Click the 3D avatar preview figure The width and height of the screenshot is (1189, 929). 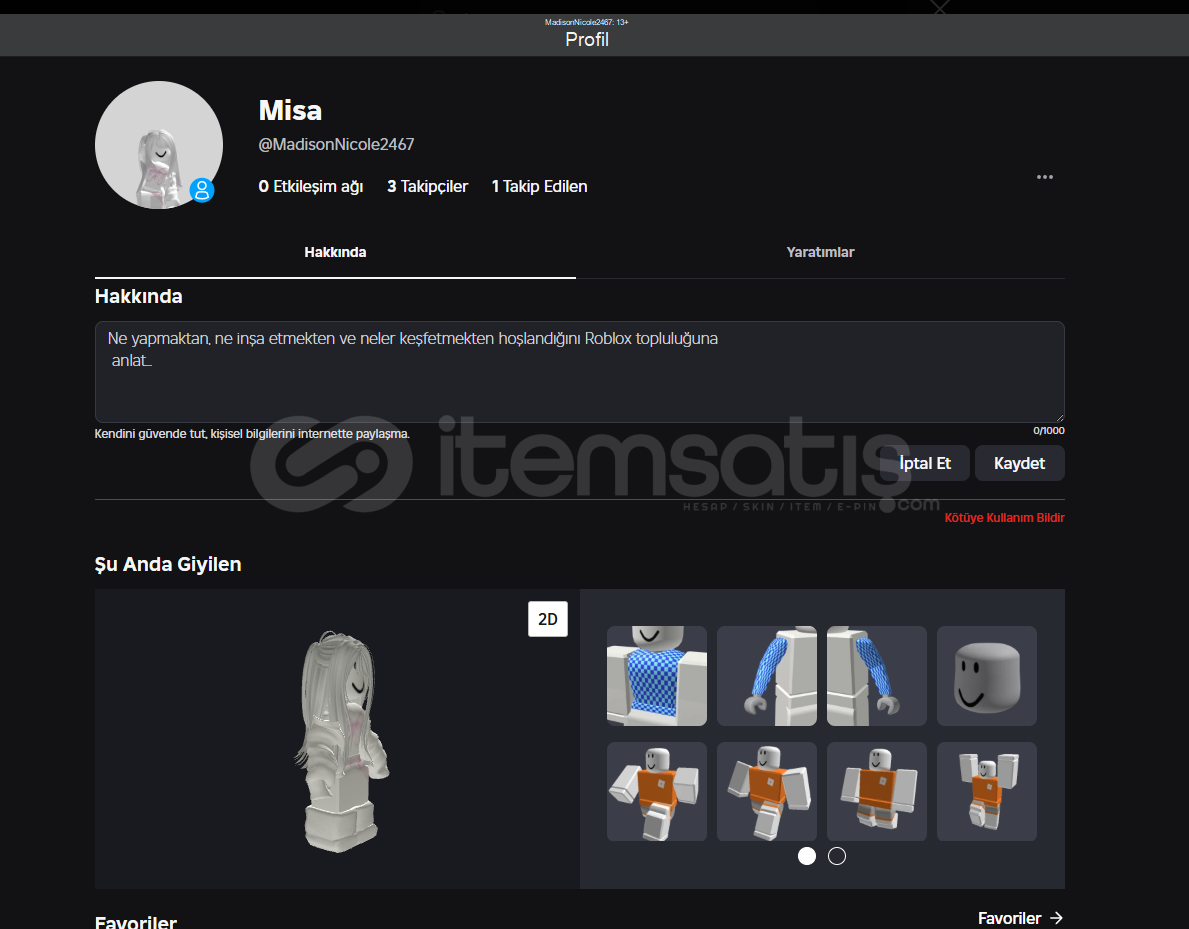coord(340,741)
